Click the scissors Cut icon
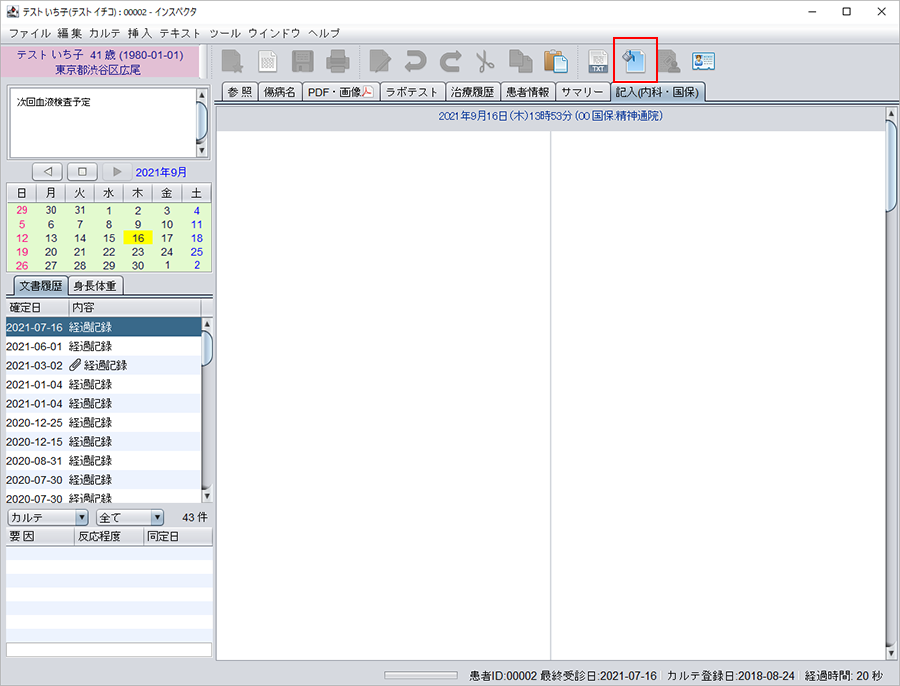The width and height of the screenshot is (900, 686). point(485,61)
